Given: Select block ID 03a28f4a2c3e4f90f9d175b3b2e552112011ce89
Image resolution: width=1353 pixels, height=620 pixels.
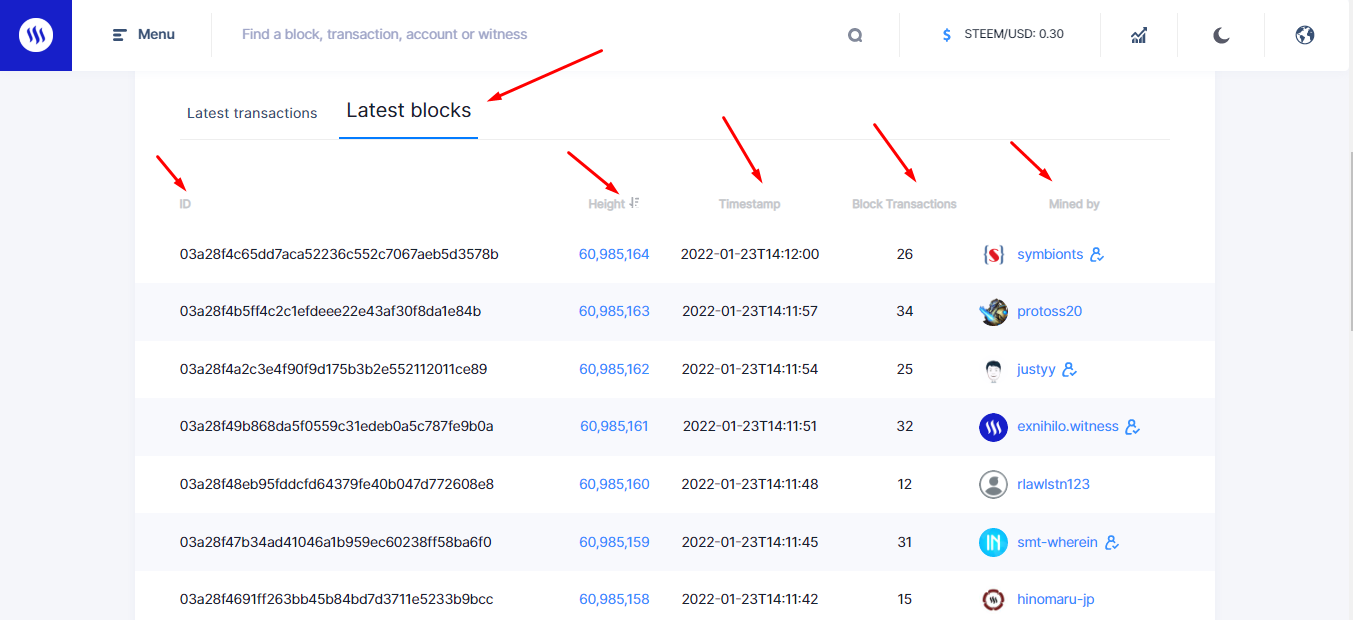Looking at the screenshot, I should pos(333,369).
